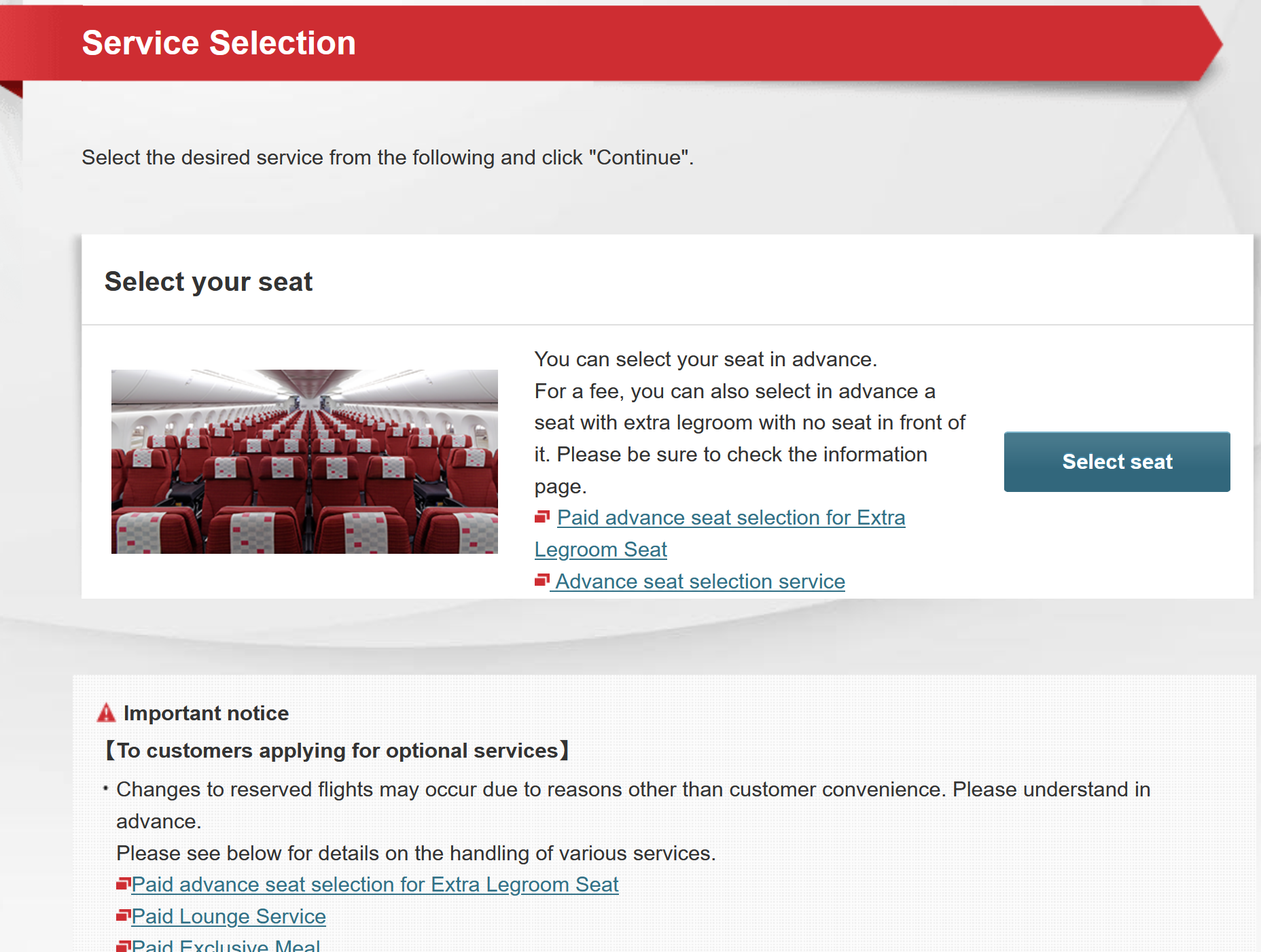Viewport: 1261px width, 952px height.
Task: Click the new-window icon beside "Paid Lounge Service"
Action: tap(124, 916)
